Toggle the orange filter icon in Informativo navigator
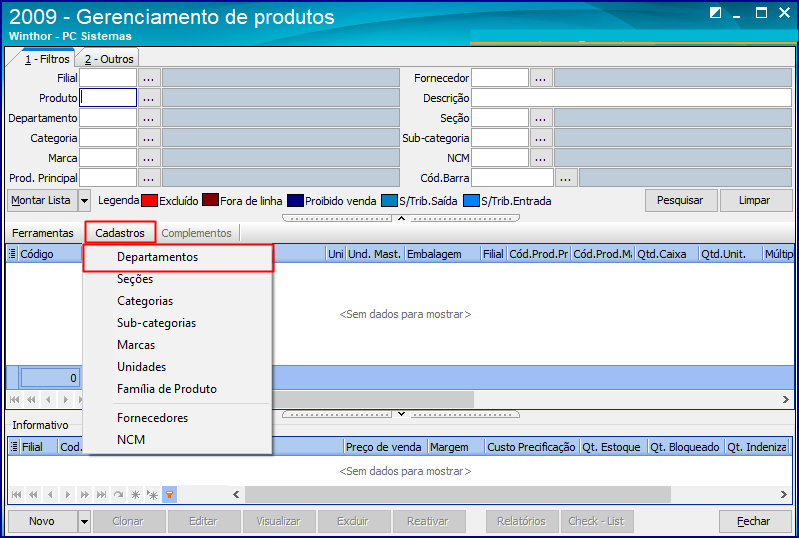The height and width of the screenshot is (538, 799). [x=169, y=494]
